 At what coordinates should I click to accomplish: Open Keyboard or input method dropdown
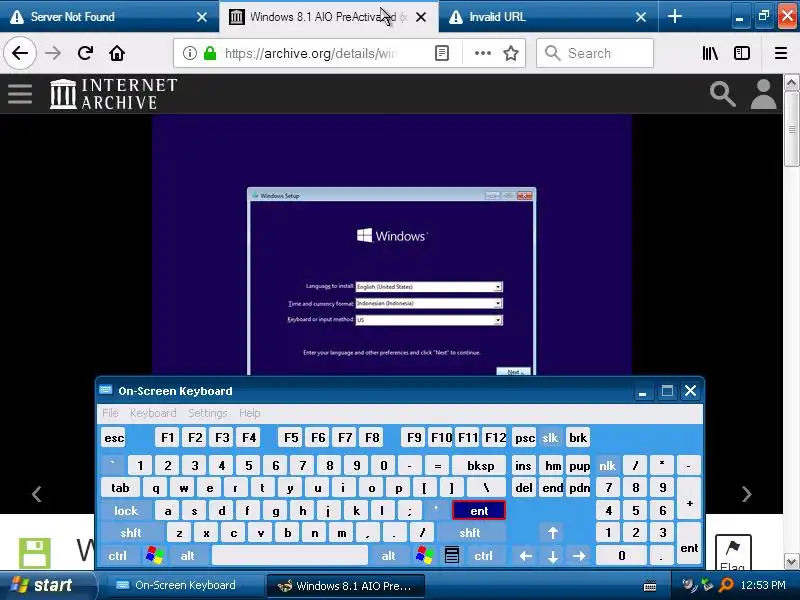(429, 320)
